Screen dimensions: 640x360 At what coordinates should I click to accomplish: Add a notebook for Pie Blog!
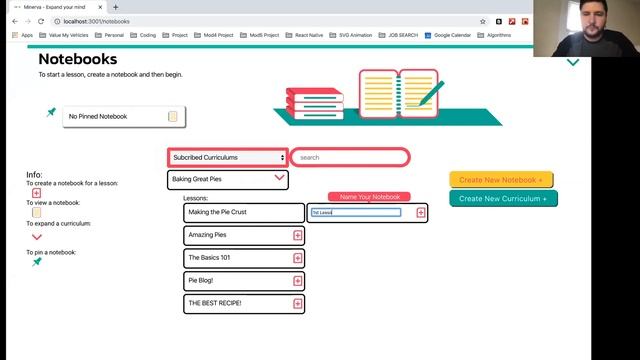(x=297, y=281)
